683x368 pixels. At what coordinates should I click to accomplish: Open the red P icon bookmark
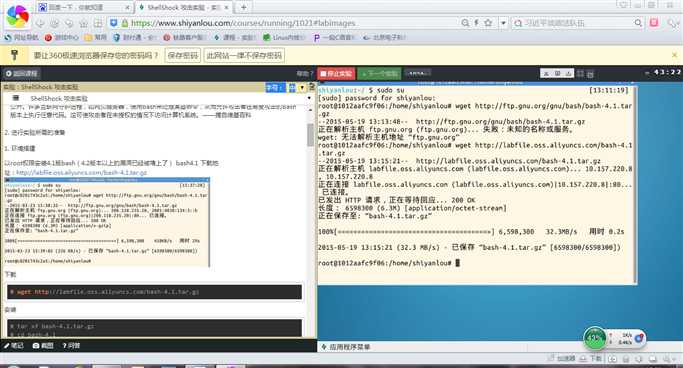pos(61,37)
